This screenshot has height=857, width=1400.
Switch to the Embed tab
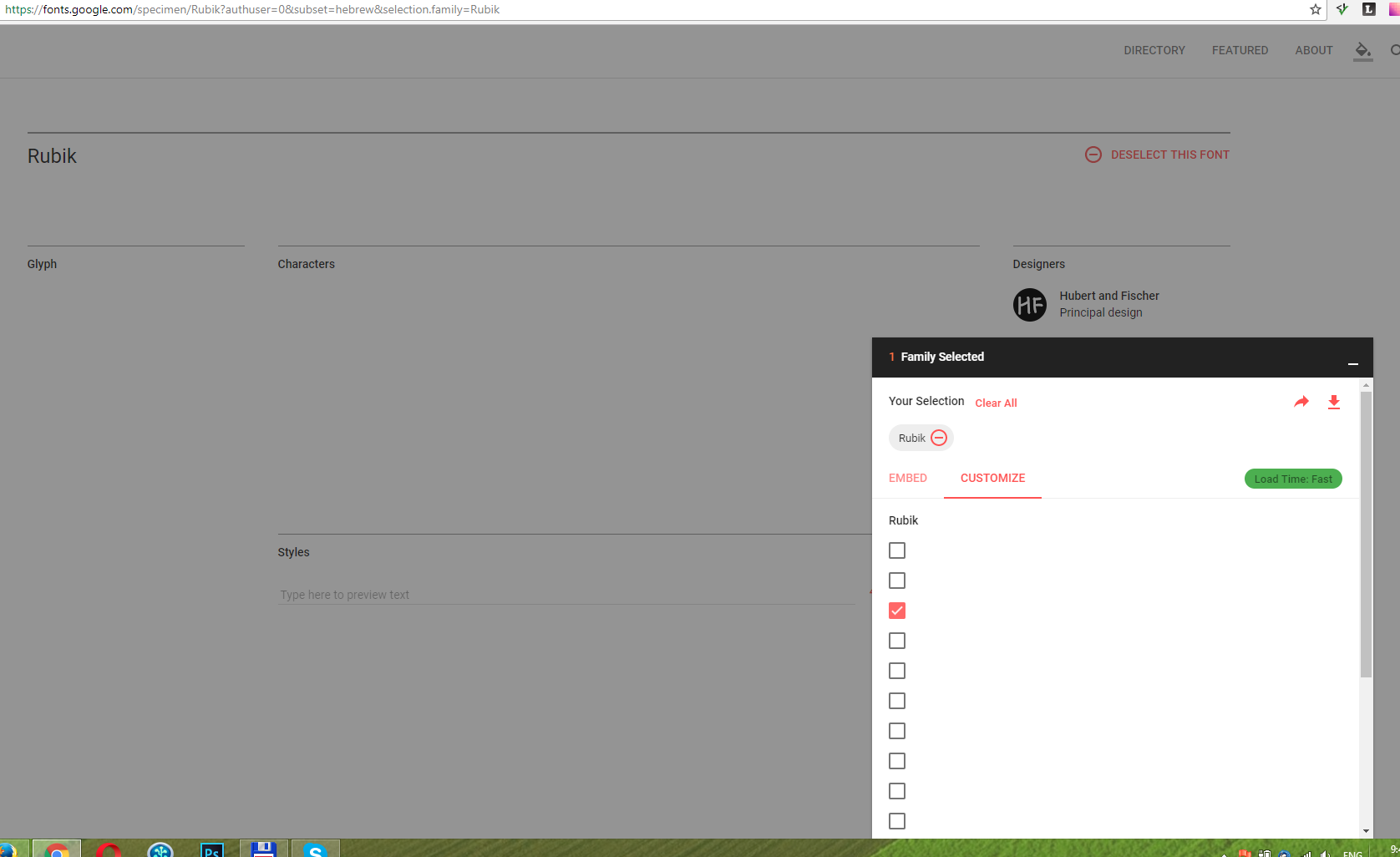pos(908,478)
